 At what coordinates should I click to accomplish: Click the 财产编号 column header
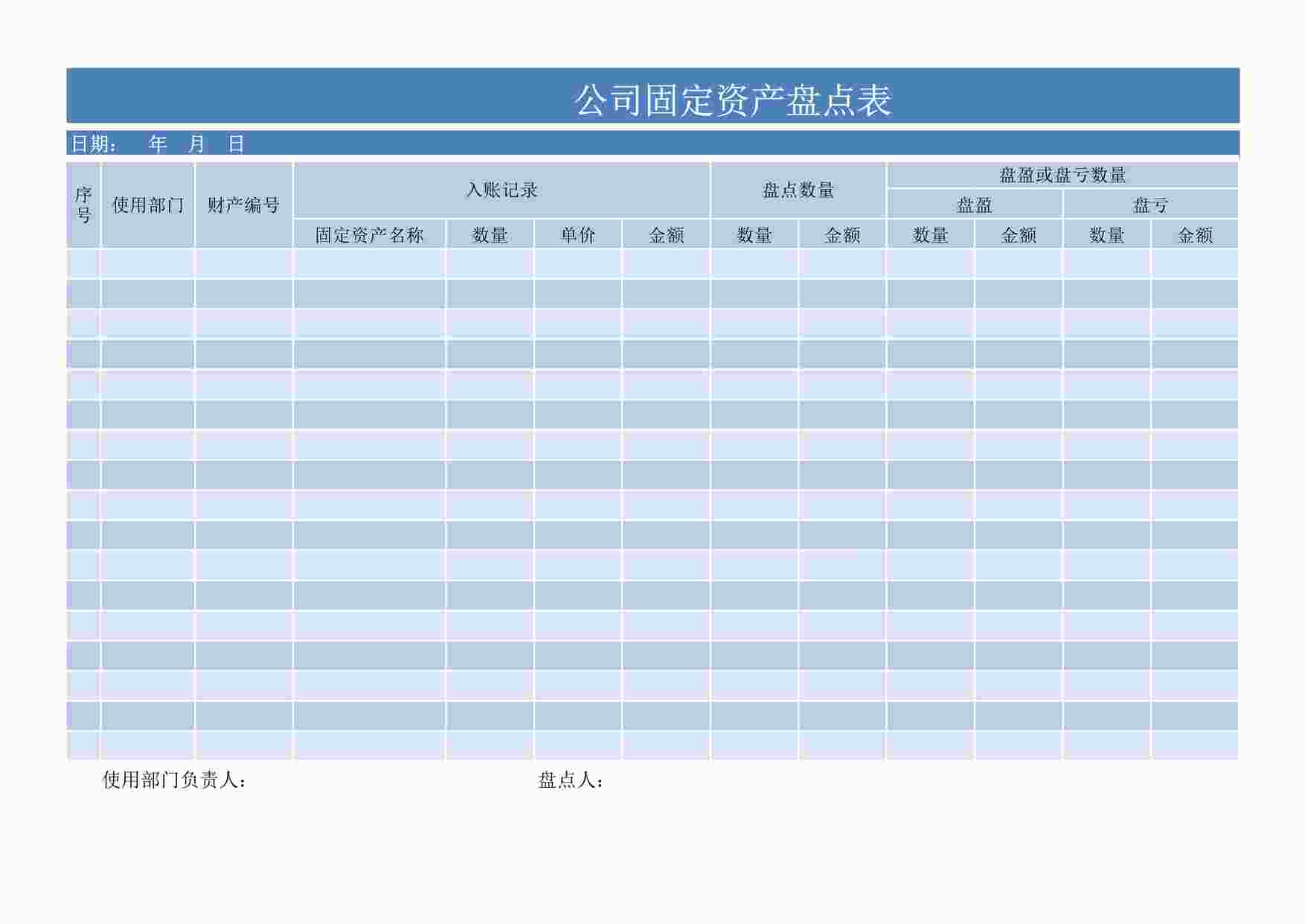[x=243, y=205]
